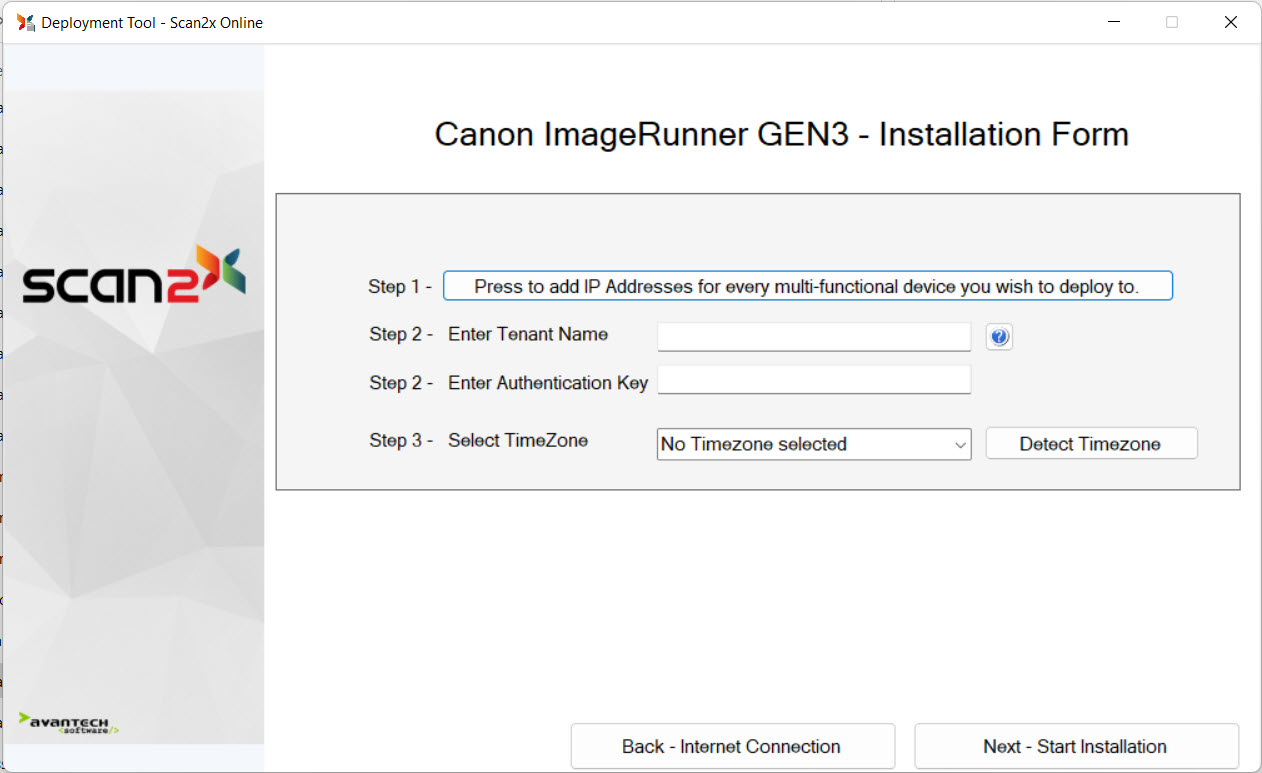Click Next - Start Installation
This screenshot has width=1262, height=773.
click(x=1076, y=747)
